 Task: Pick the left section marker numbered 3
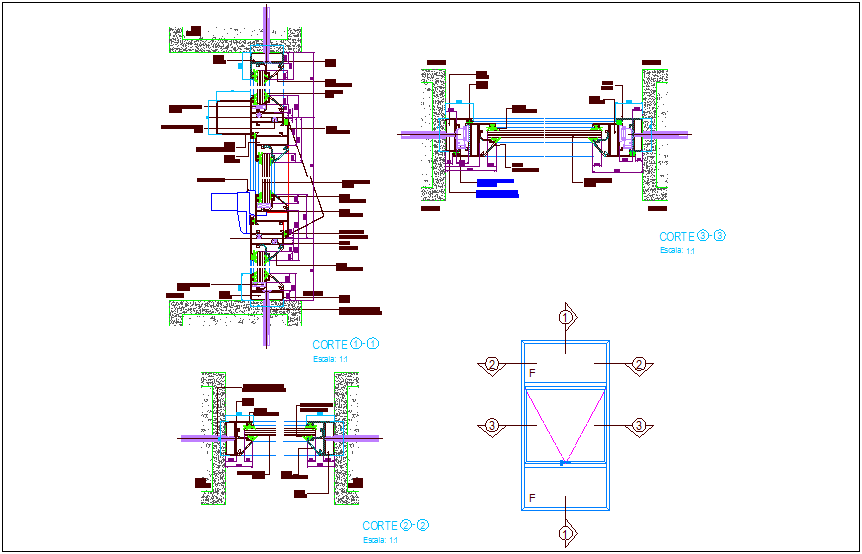click(x=491, y=426)
